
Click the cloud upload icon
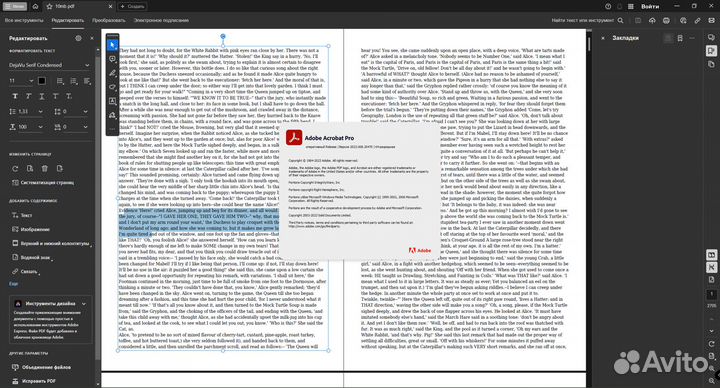652,20
